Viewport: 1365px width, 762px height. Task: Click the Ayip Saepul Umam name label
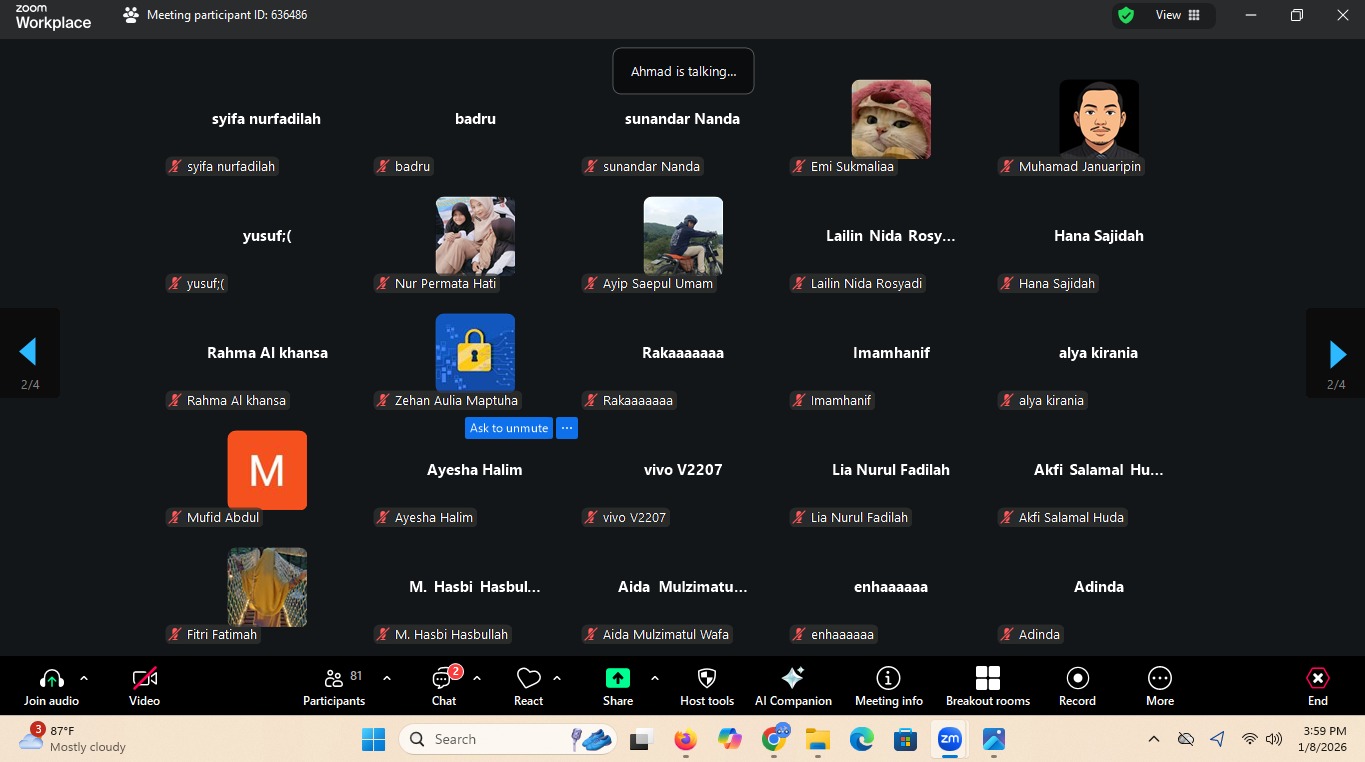pos(658,284)
